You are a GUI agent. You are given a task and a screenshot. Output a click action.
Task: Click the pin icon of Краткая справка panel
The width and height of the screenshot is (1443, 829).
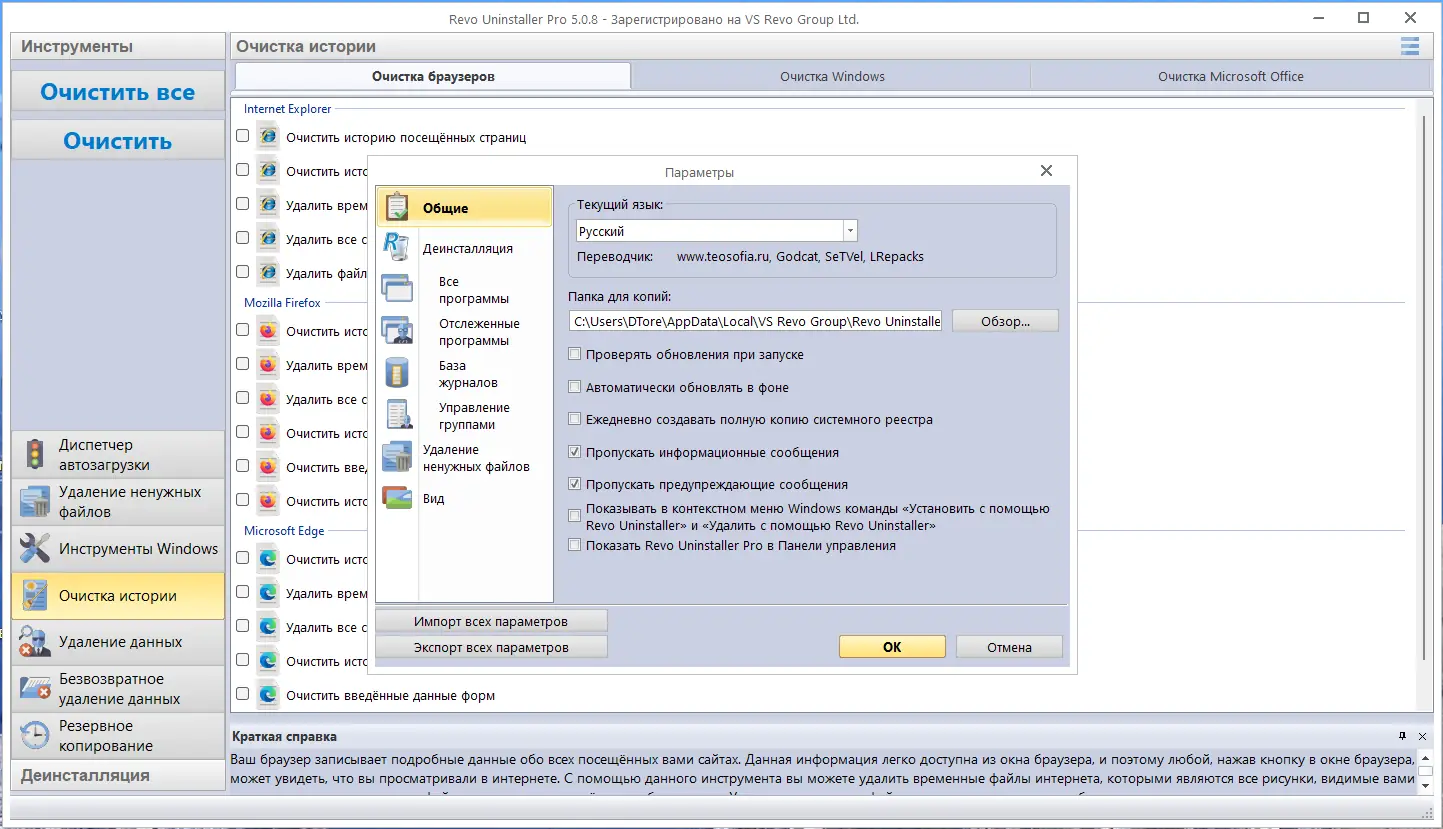pos(1402,736)
